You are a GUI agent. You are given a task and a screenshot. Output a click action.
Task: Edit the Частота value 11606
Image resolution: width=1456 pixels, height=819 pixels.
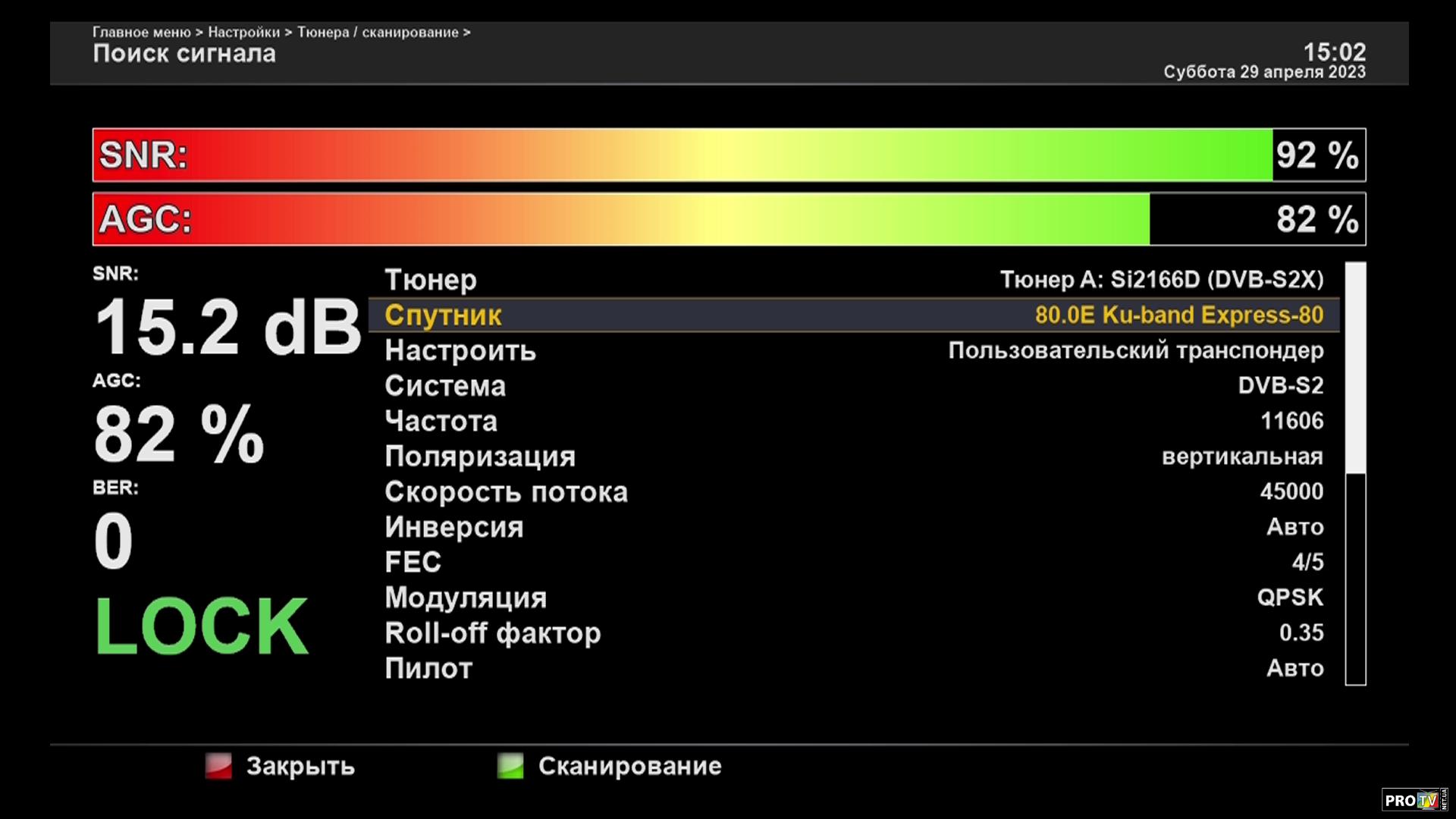pos(1291,421)
